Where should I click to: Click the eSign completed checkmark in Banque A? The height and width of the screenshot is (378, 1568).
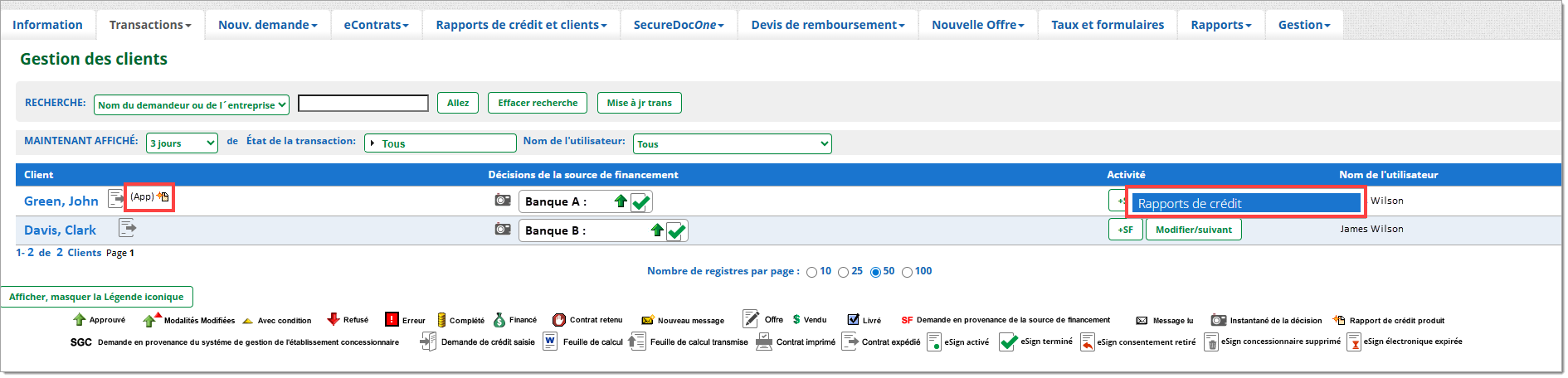tap(640, 202)
